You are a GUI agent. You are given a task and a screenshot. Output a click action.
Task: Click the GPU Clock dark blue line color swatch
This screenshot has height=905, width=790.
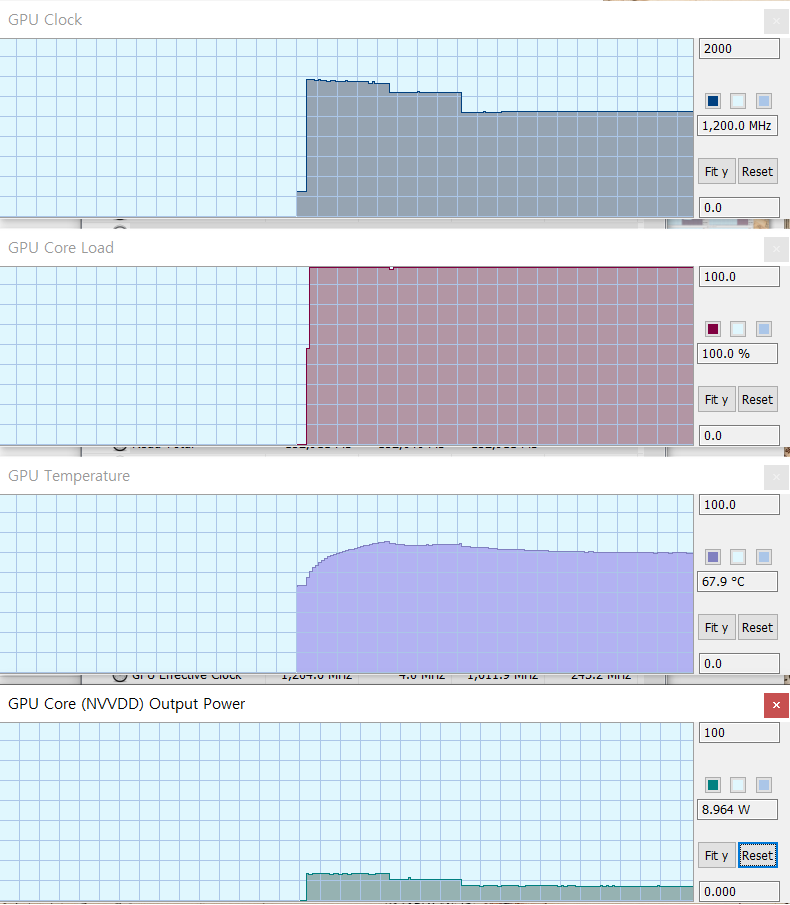coord(713,101)
